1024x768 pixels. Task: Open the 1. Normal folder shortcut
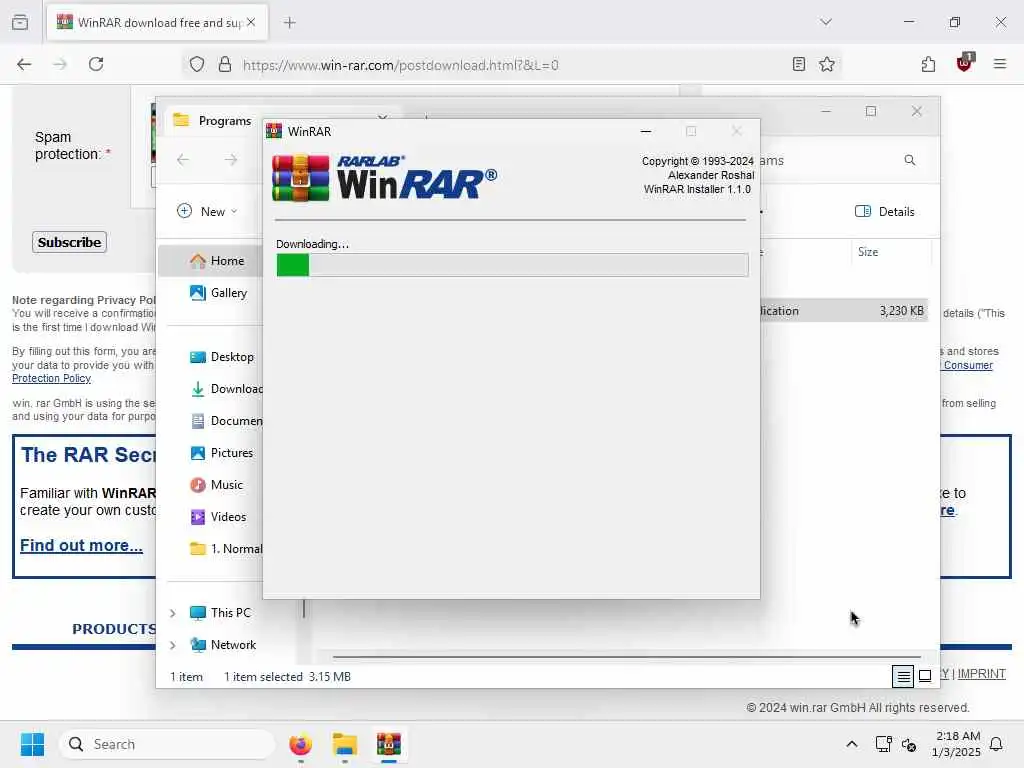(x=226, y=549)
